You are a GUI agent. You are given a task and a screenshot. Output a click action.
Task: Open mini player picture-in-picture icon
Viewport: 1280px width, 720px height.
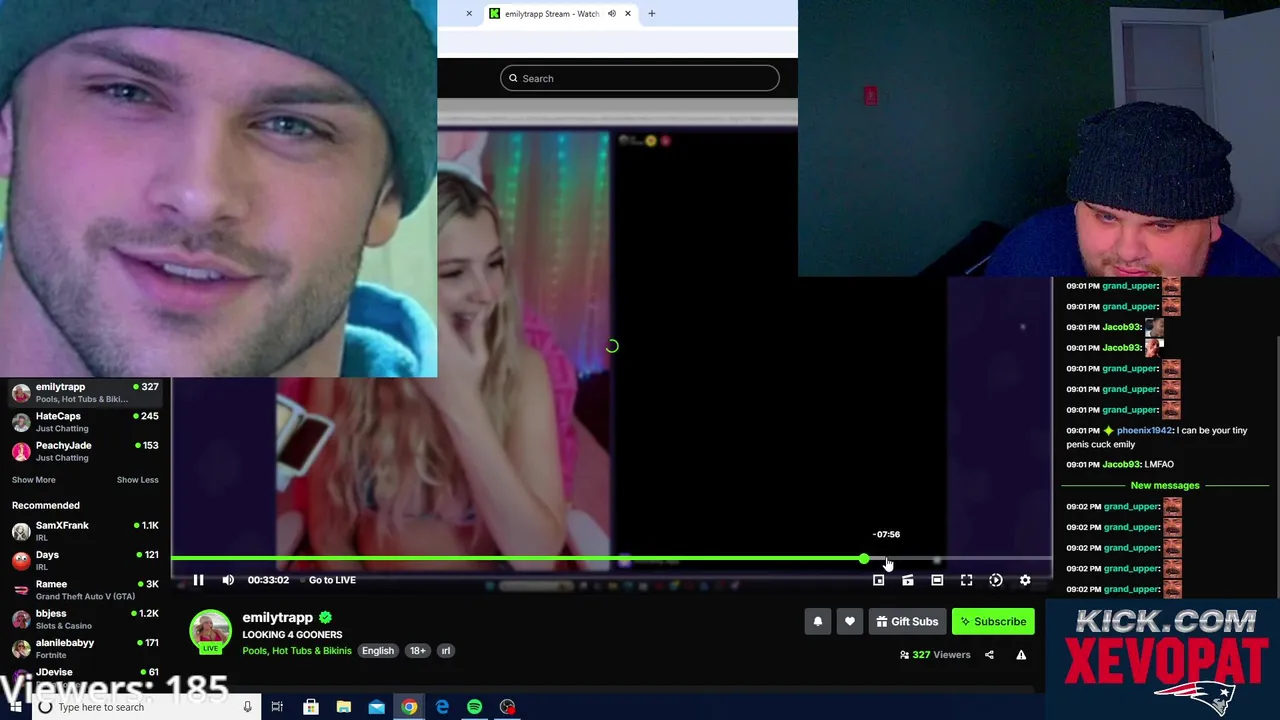point(878,580)
